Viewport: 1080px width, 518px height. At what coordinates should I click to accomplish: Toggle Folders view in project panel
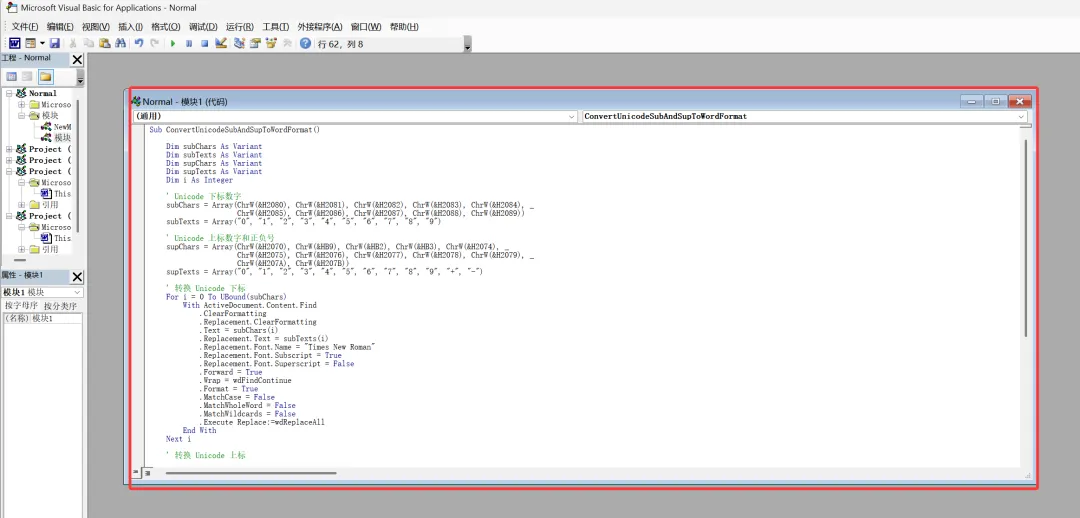[45, 76]
